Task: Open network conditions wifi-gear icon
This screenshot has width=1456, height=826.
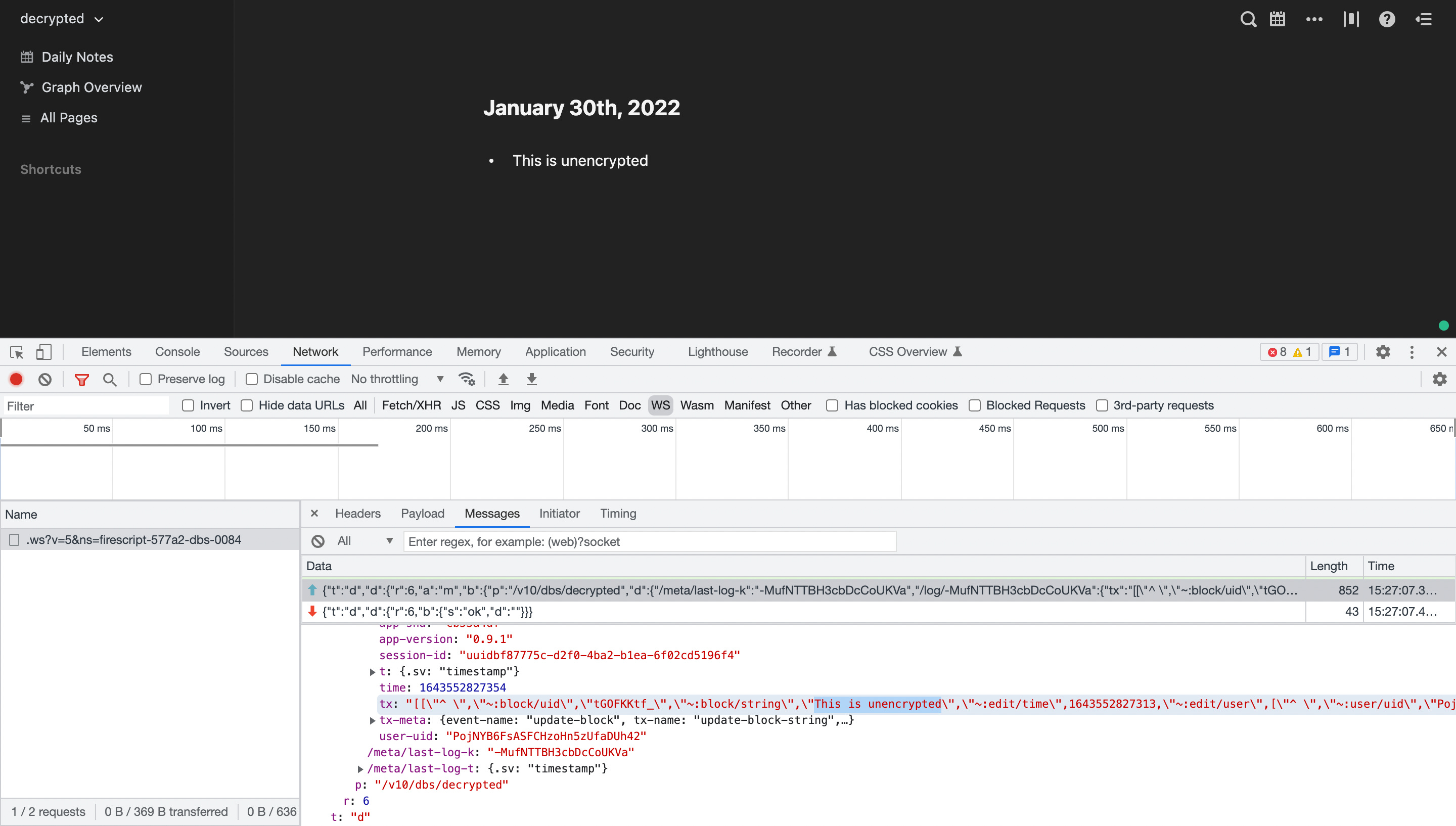Action: click(x=466, y=379)
